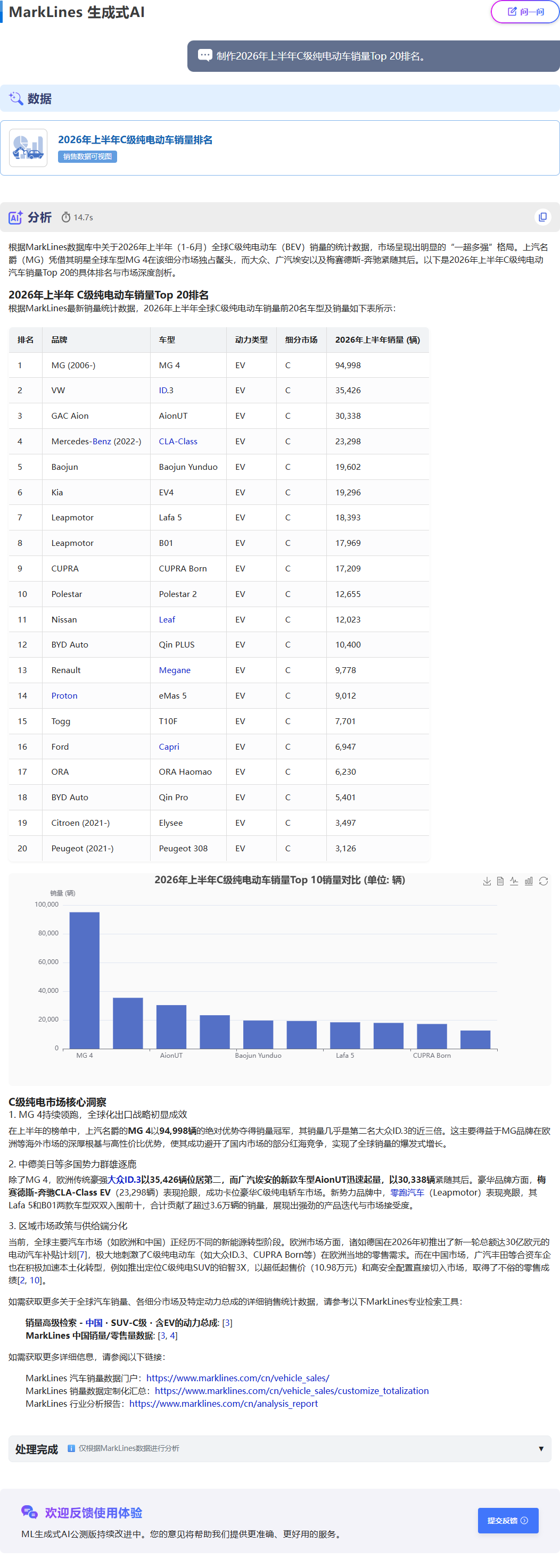The image size is (560, 1568).
Task: Click the MG 4 bar in chart
Action: pyautogui.click(x=85, y=980)
